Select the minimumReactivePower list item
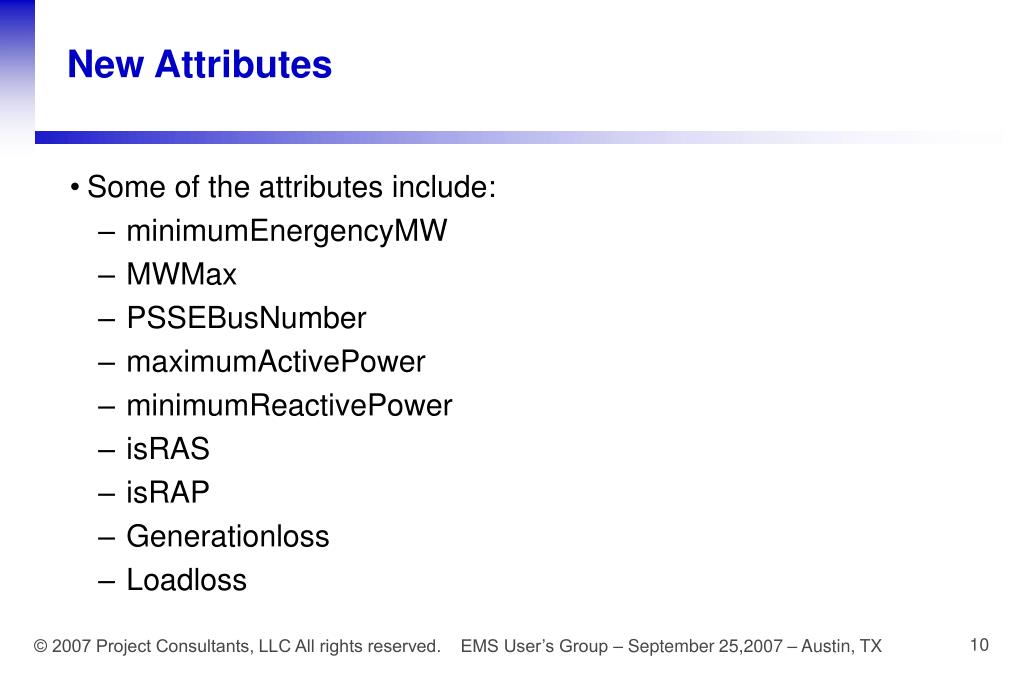 coord(289,405)
